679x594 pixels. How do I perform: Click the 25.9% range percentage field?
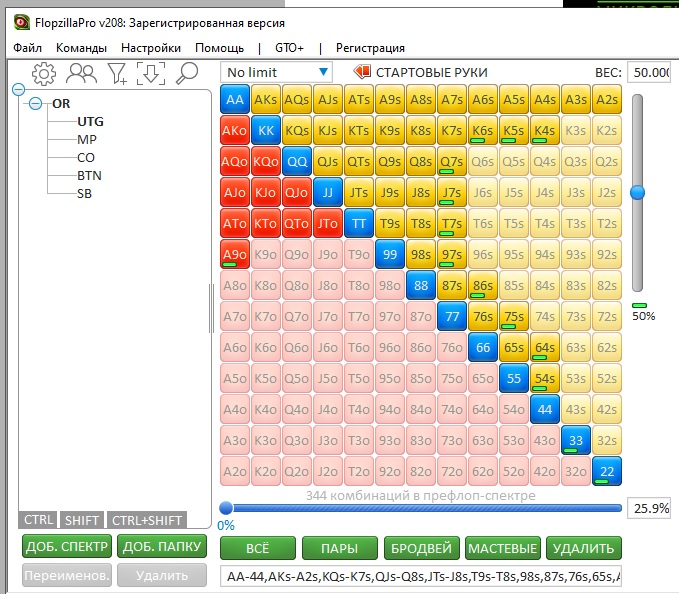pyautogui.click(x=649, y=508)
